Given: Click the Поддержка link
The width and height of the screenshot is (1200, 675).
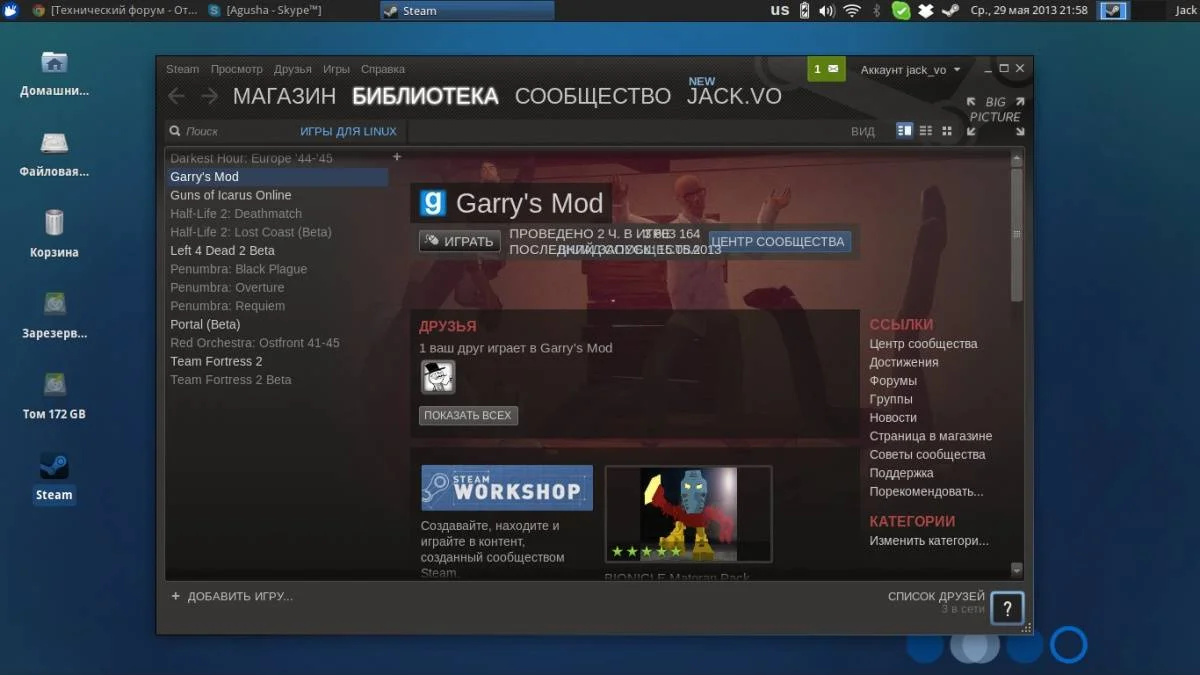Looking at the screenshot, I should 901,473.
